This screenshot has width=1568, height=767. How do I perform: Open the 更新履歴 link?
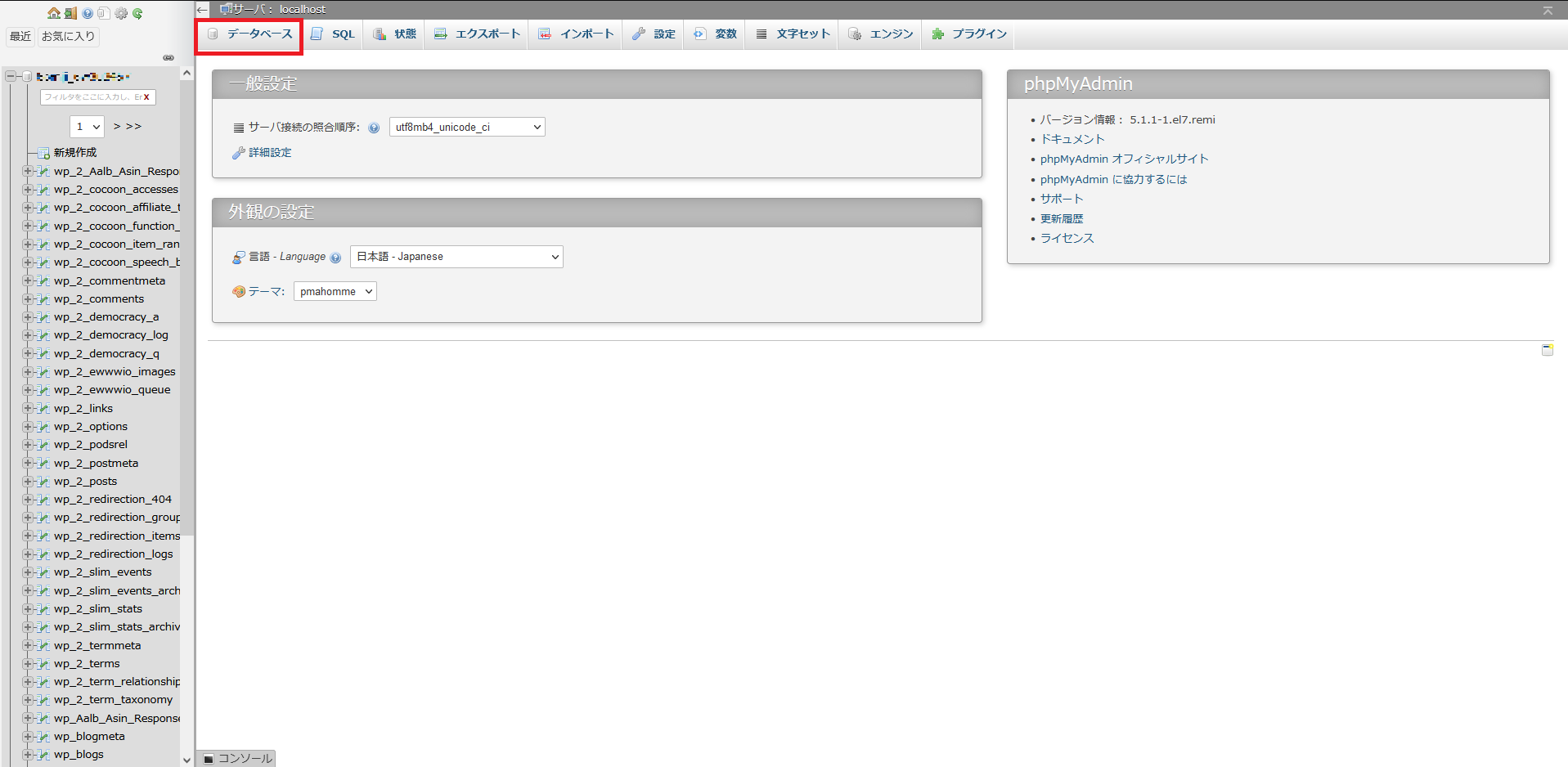click(1062, 219)
